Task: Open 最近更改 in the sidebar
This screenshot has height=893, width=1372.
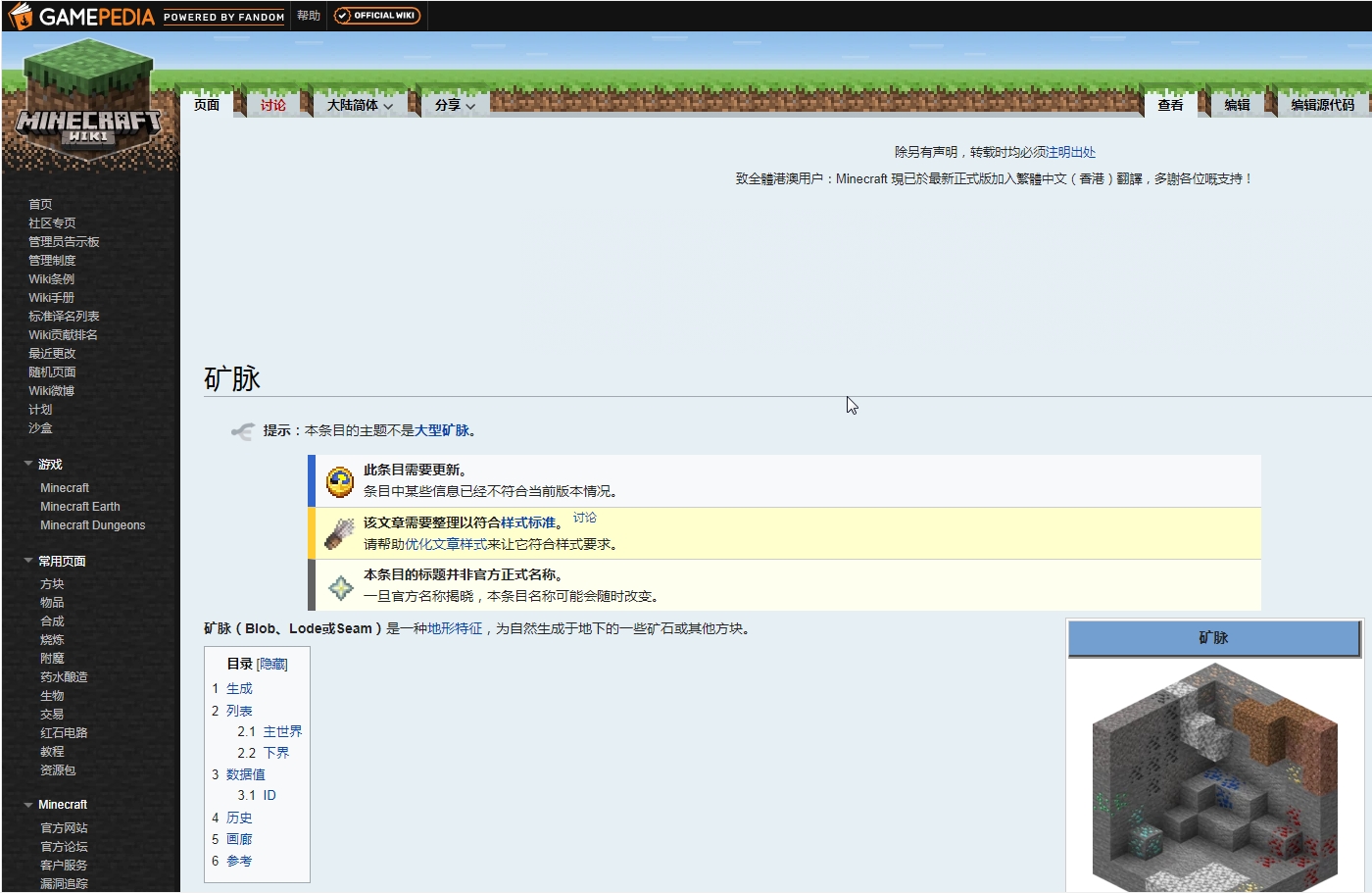Action: 52,354
